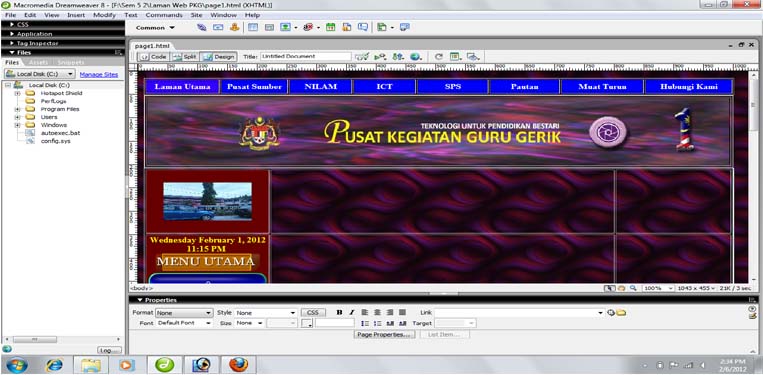763x375 pixels.
Task: Open the Manage Sites link
Action: 99,75
